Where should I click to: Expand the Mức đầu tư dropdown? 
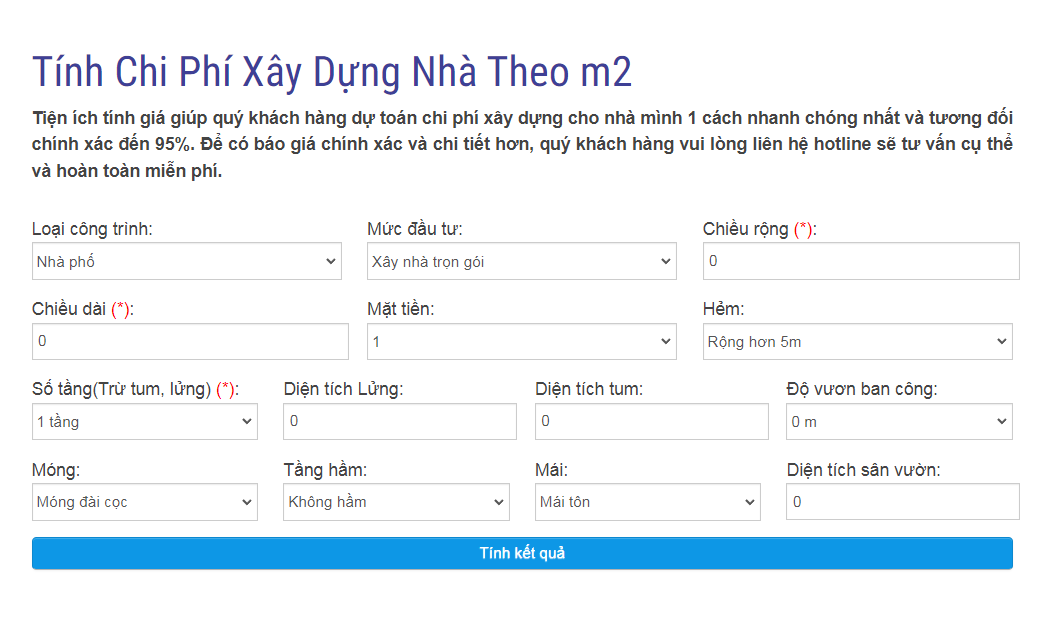tap(521, 262)
